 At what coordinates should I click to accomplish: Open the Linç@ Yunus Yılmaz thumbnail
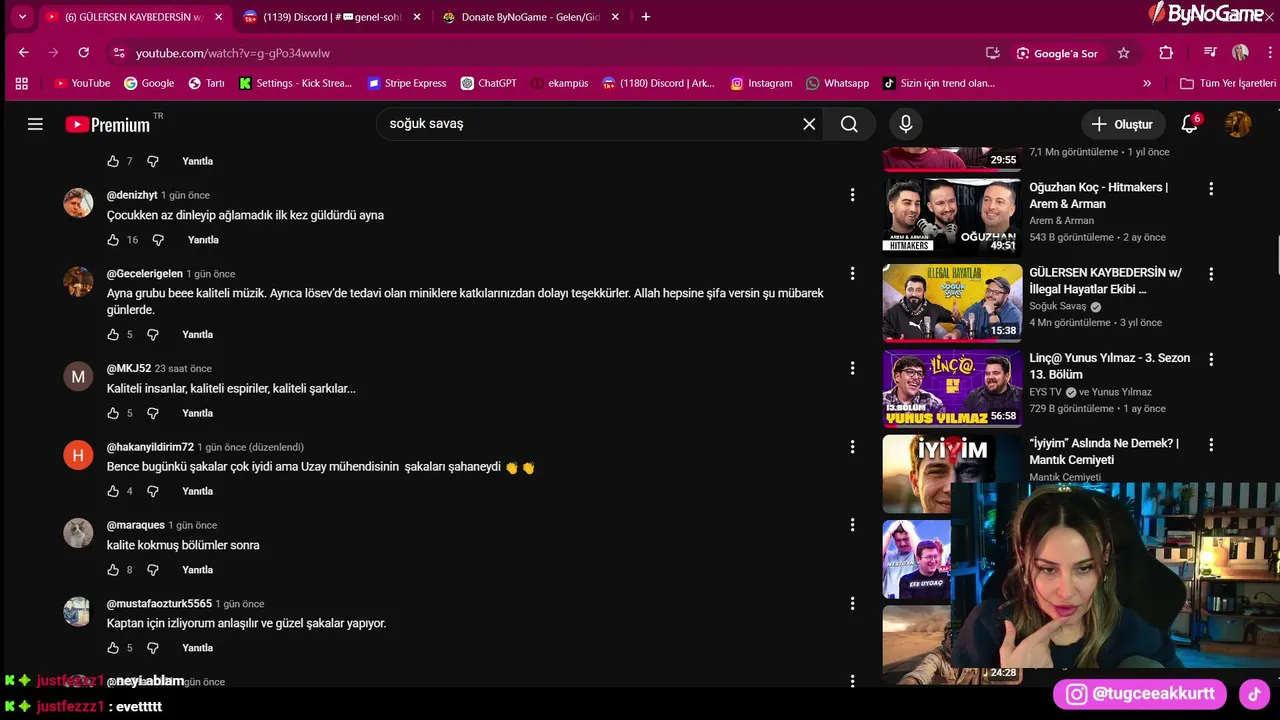[952, 386]
